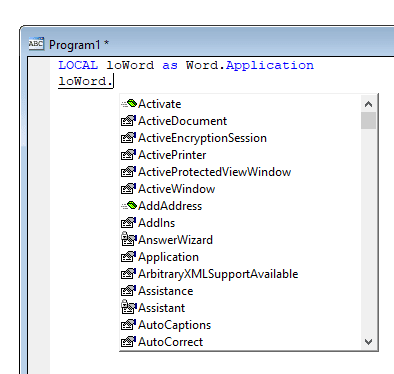Click the property icon beside ActiveProtectedViewWindow

(128, 172)
